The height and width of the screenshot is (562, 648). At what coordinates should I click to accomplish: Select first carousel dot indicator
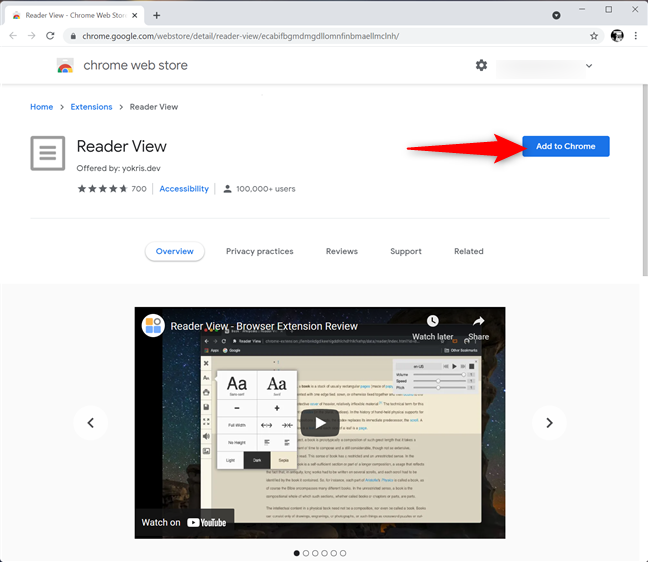point(296,553)
